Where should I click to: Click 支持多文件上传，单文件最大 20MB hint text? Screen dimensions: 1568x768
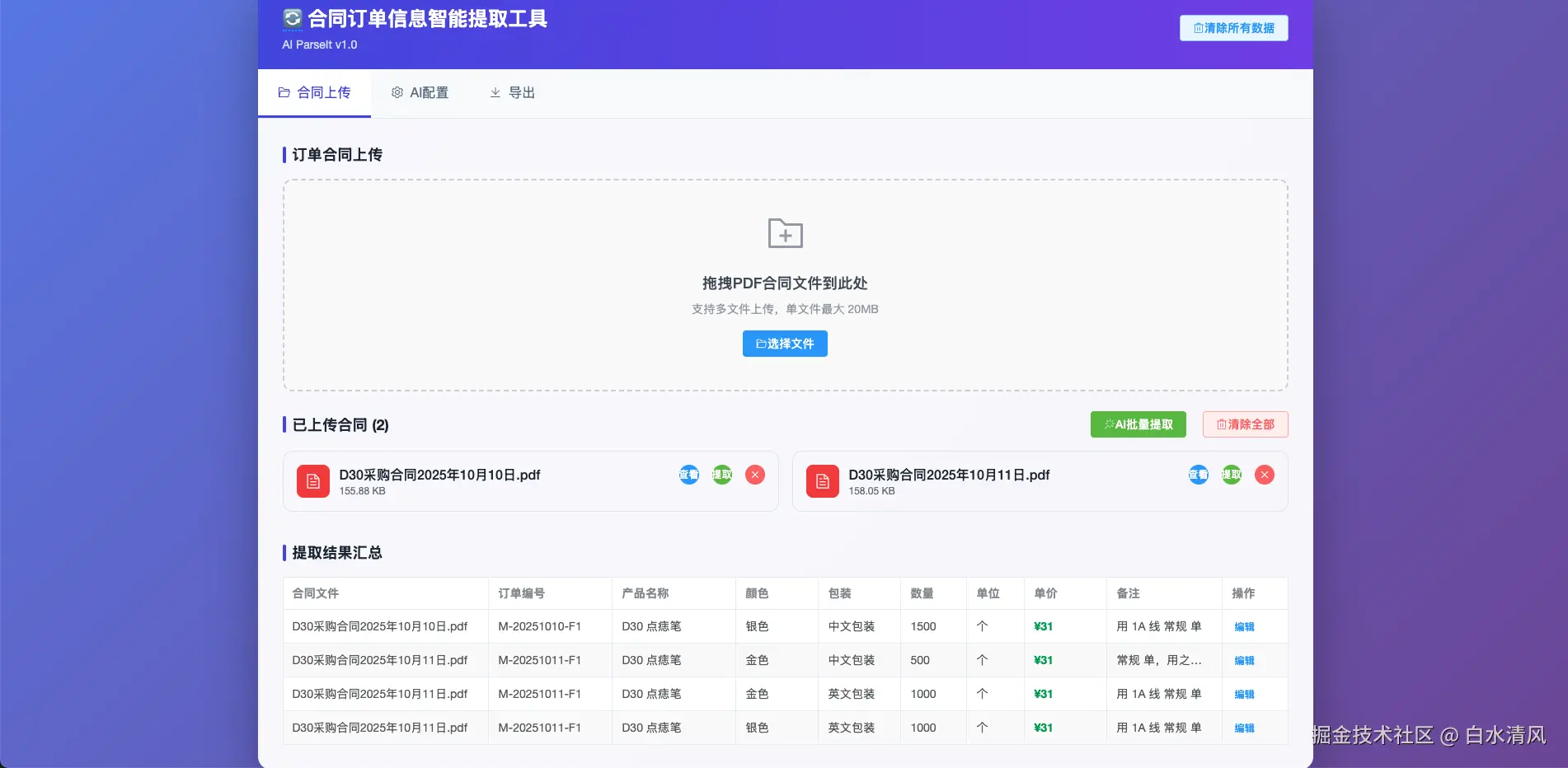tap(785, 309)
